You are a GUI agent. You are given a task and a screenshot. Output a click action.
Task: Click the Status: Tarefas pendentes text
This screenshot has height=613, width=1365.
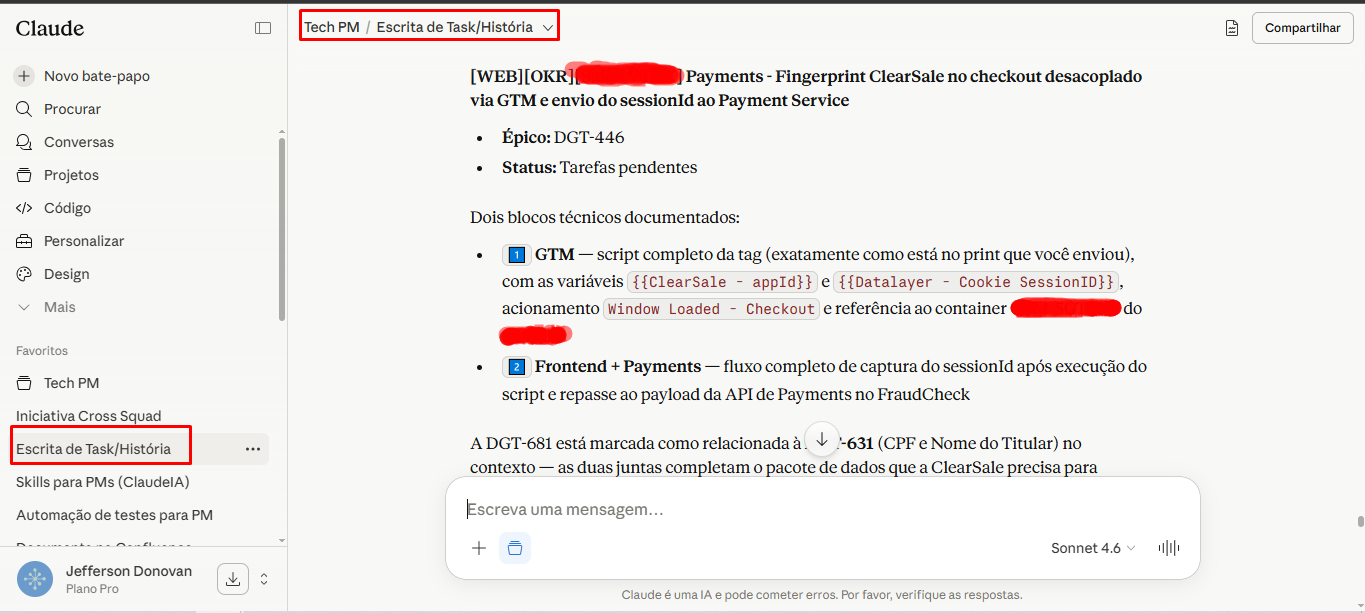point(600,167)
